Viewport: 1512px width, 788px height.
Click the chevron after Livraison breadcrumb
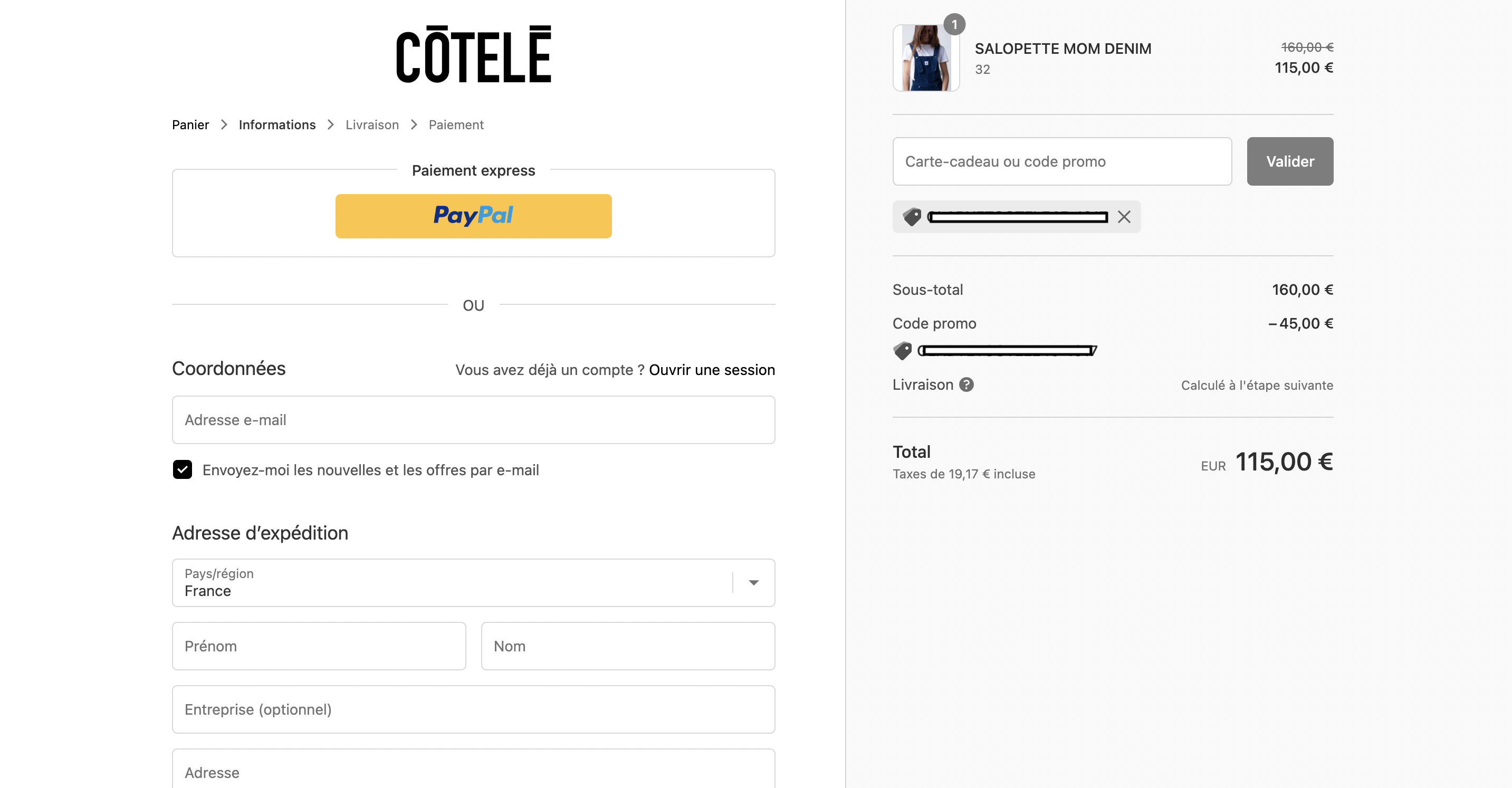pos(414,124)
